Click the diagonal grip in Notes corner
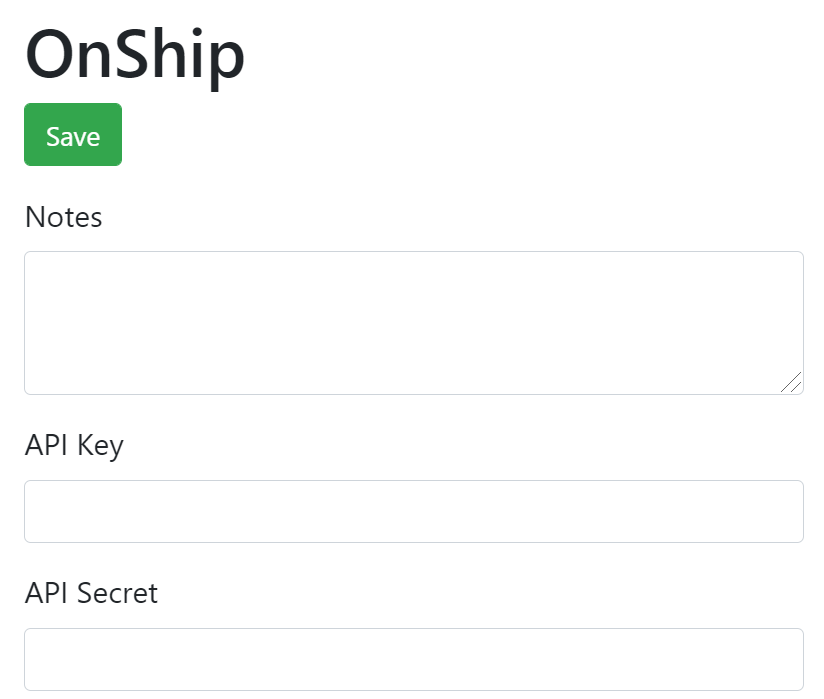This screenshot has width=824, height=699. [791, 382]
